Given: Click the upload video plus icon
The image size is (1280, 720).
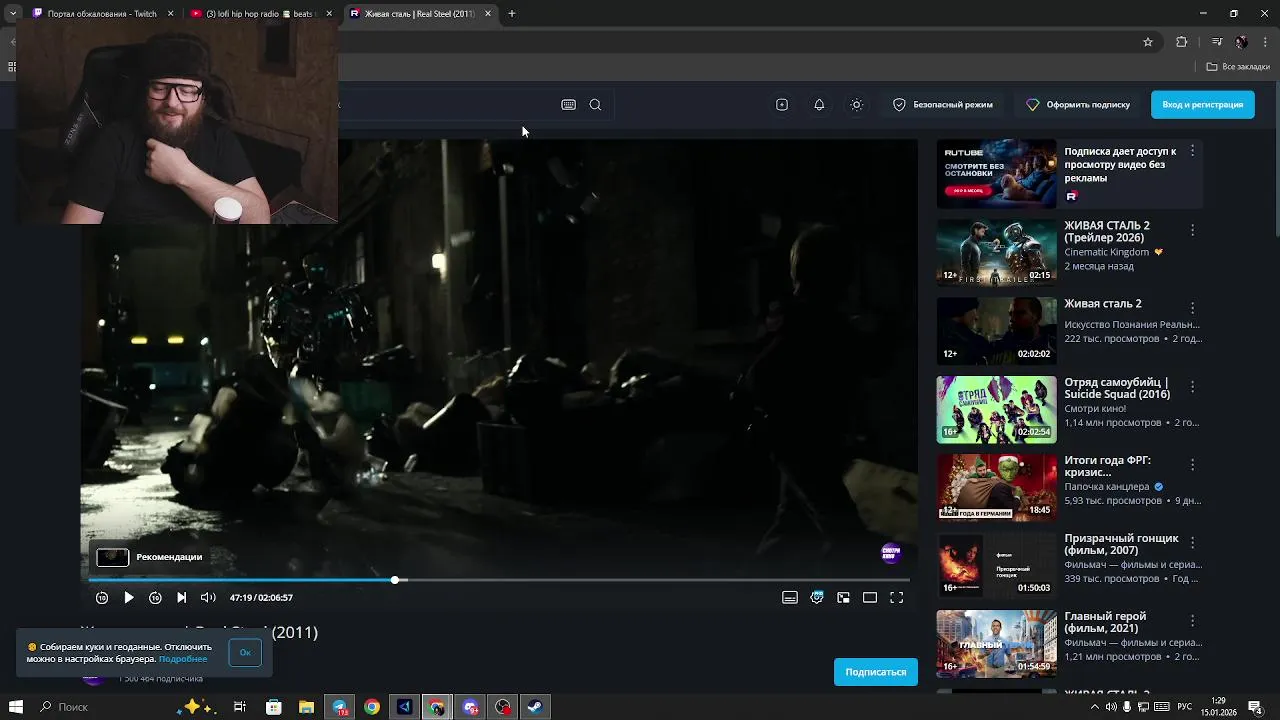Looking at the screenshot, I should (x=782, y=105).
